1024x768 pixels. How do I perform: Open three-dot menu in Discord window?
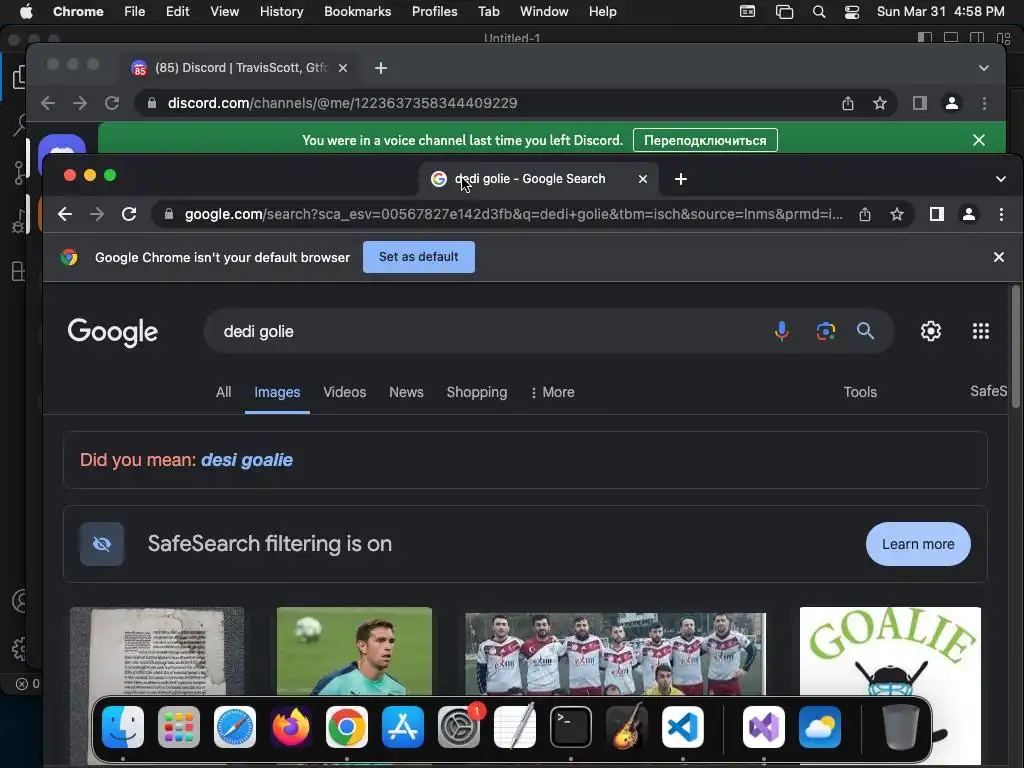(984, 103)
